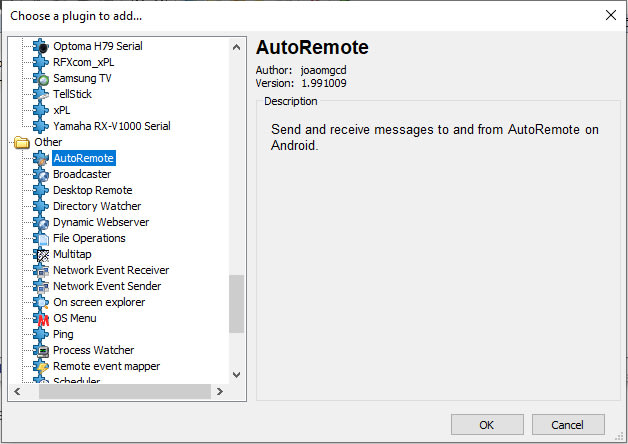The height and width of the screenshot is (444, 628).
Task: Click the Network Event Sender icon
Action: (41, 286)
